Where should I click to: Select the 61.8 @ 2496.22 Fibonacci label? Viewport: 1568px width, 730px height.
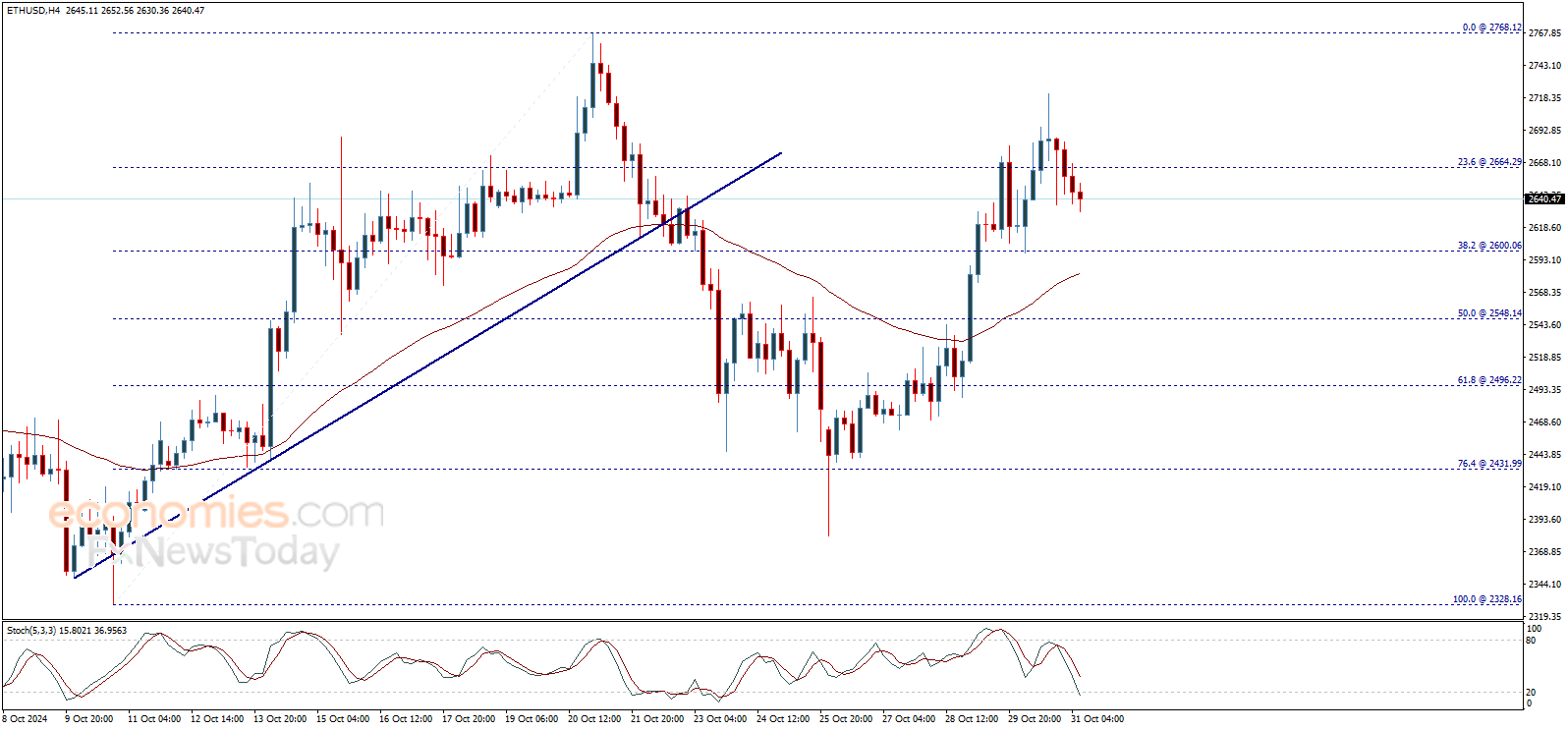point(1489,380)
